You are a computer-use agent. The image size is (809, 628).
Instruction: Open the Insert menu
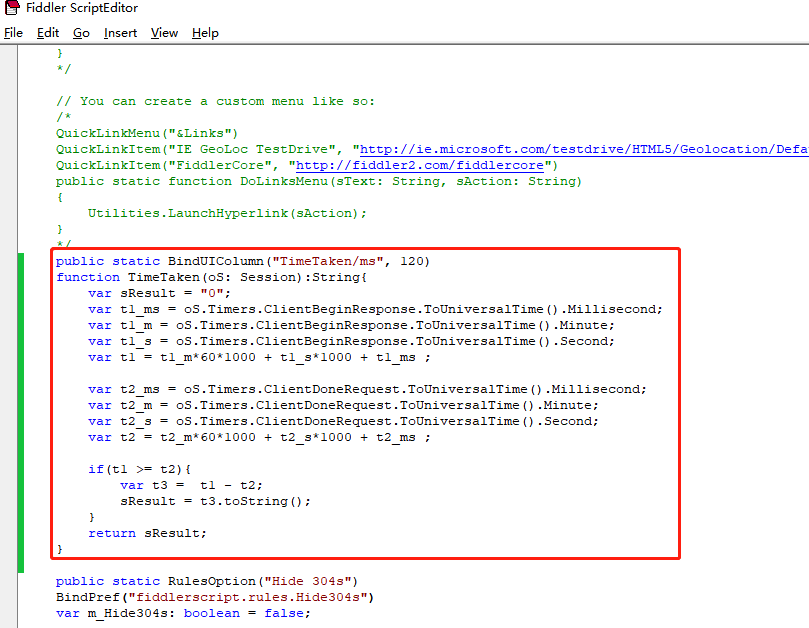[x=120, y=33]
